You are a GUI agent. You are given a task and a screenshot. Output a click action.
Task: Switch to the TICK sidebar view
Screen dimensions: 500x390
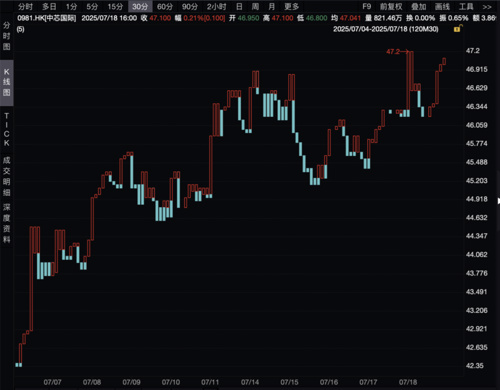[7, 129]
